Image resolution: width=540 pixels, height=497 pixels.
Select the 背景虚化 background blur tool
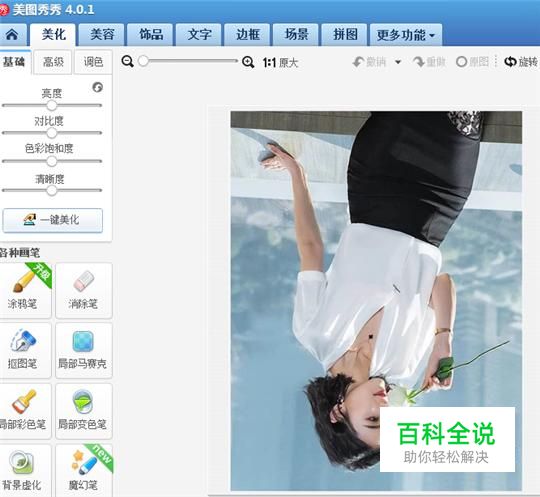pos(25,470)
